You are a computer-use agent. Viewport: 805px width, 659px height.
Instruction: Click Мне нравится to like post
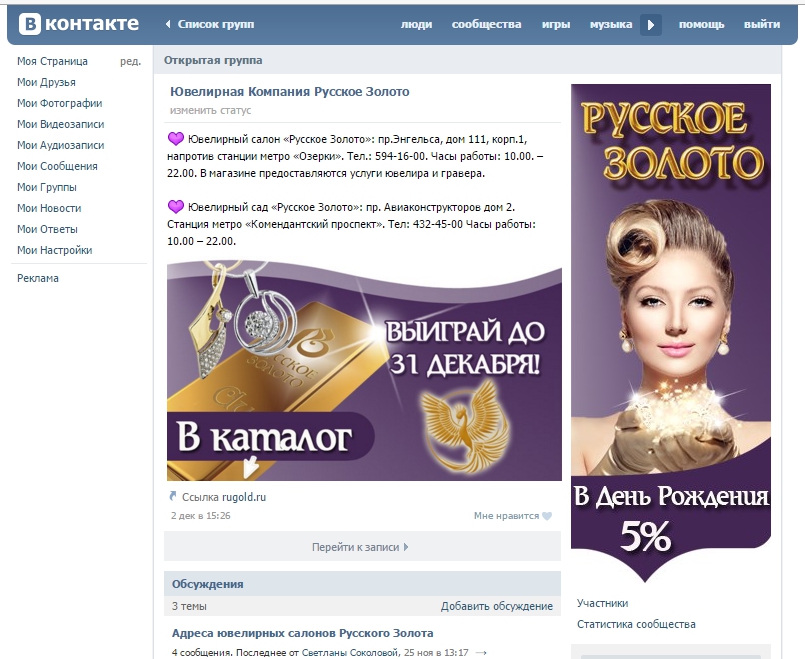point(506,516)
